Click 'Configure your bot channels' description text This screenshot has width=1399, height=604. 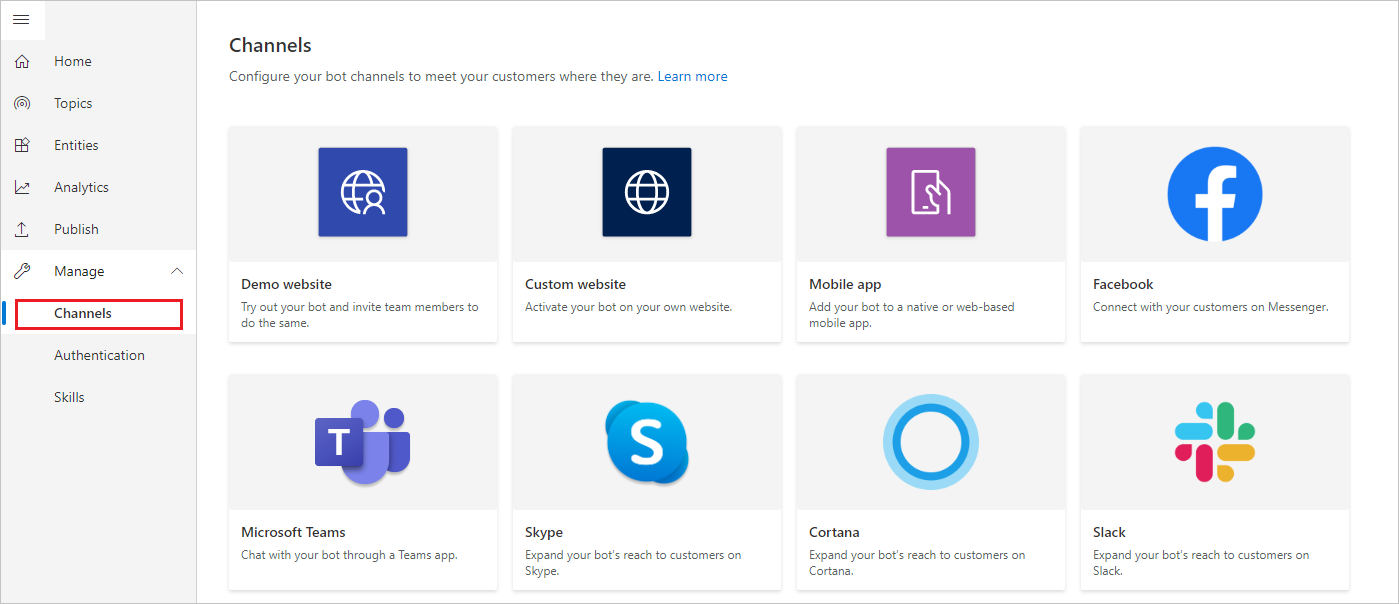click(x=441, y=76)
